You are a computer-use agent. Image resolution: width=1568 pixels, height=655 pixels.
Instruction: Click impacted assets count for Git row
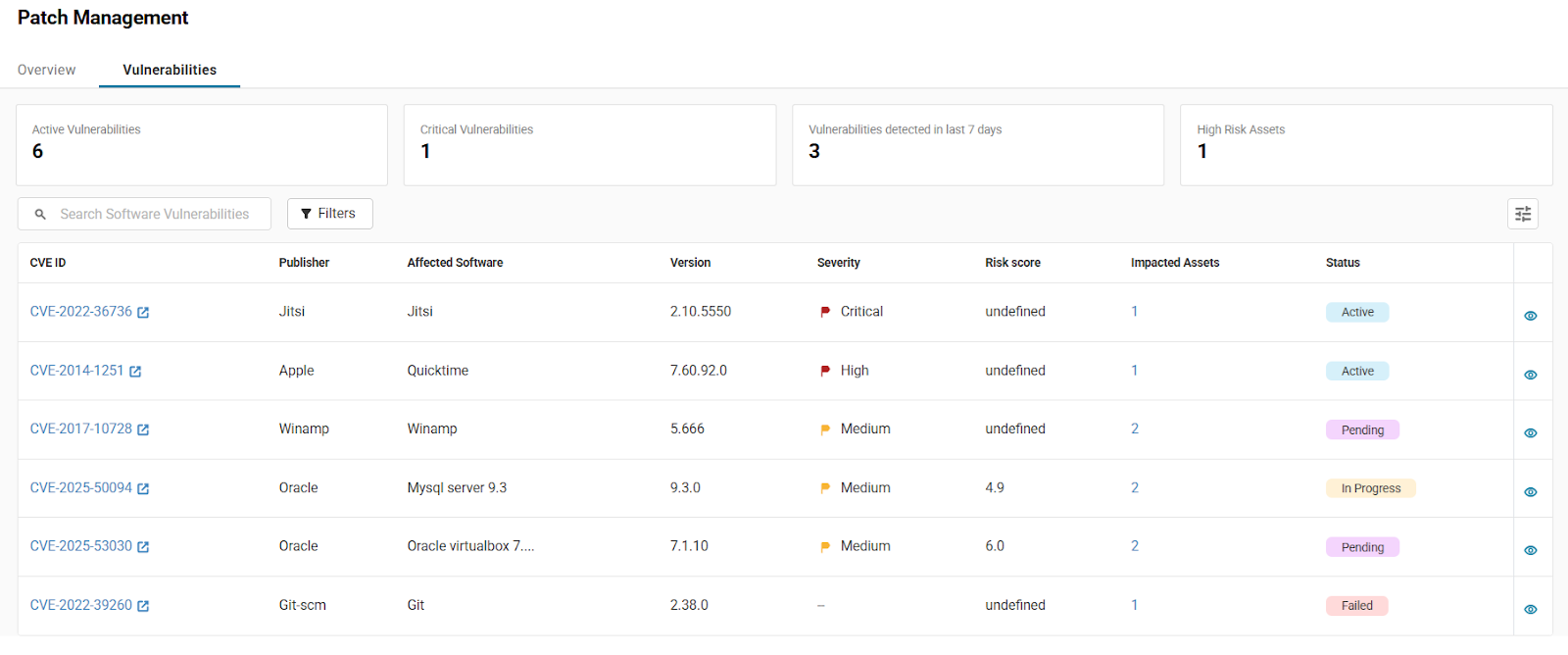[1135, 605]
